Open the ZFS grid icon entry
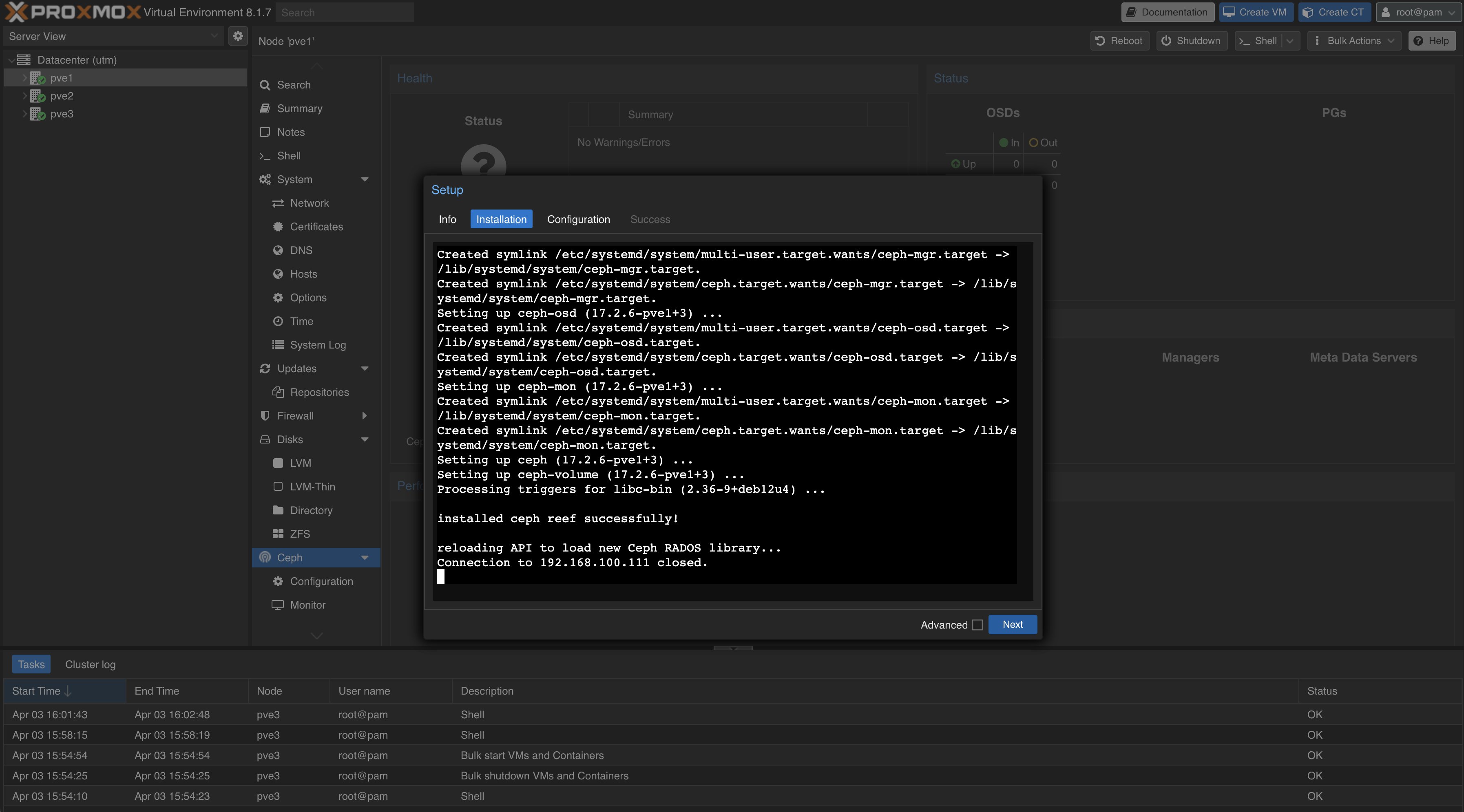Image resolution: width=1464 pixels, height=812 pixels. (278, 534)
